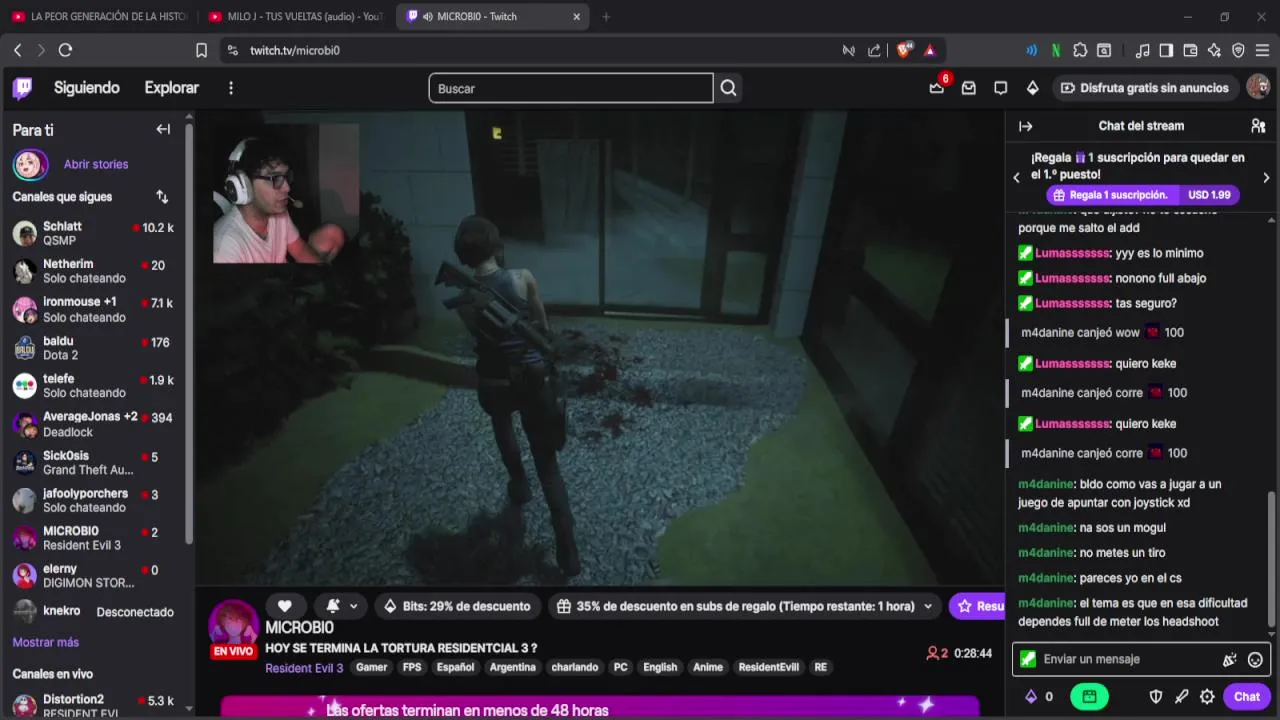Open baldu channel in the sidebar

tap(94, 348)
